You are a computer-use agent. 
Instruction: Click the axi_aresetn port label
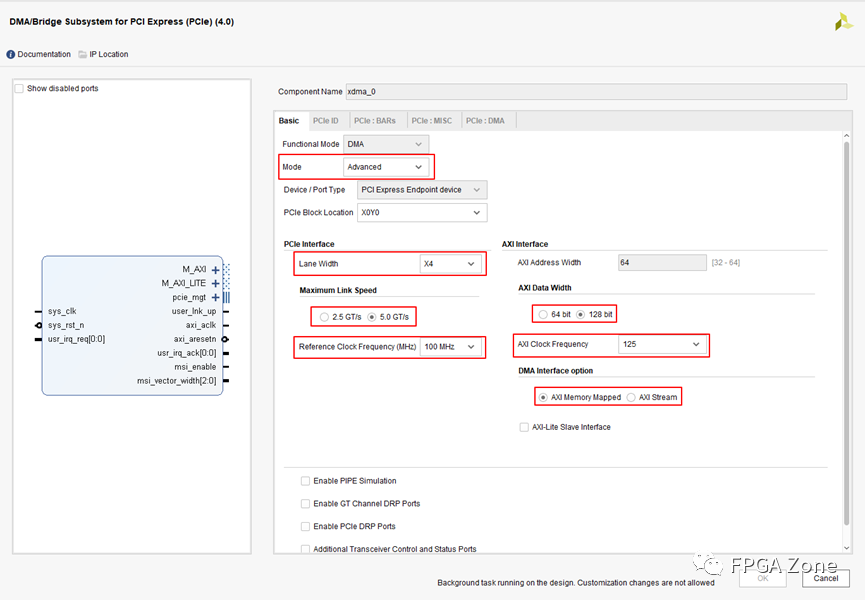(x=195, y=339)
